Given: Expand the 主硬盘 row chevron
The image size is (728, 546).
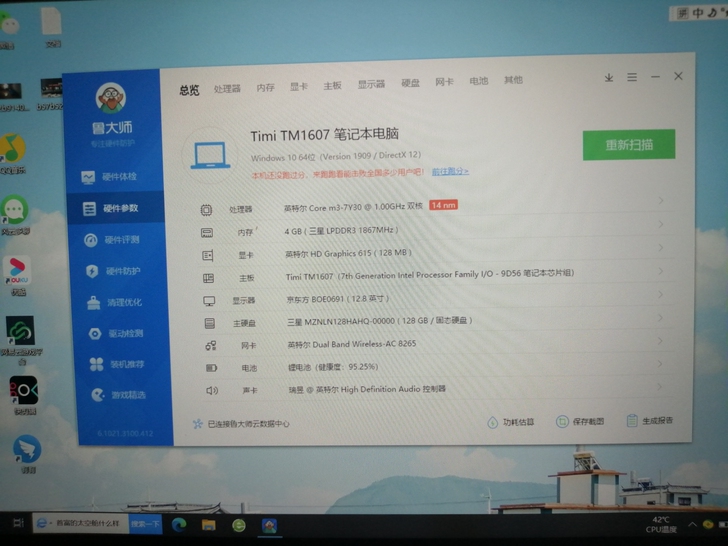Looking at the screenshot, I should pyautogui.click(x=661, y=318).
